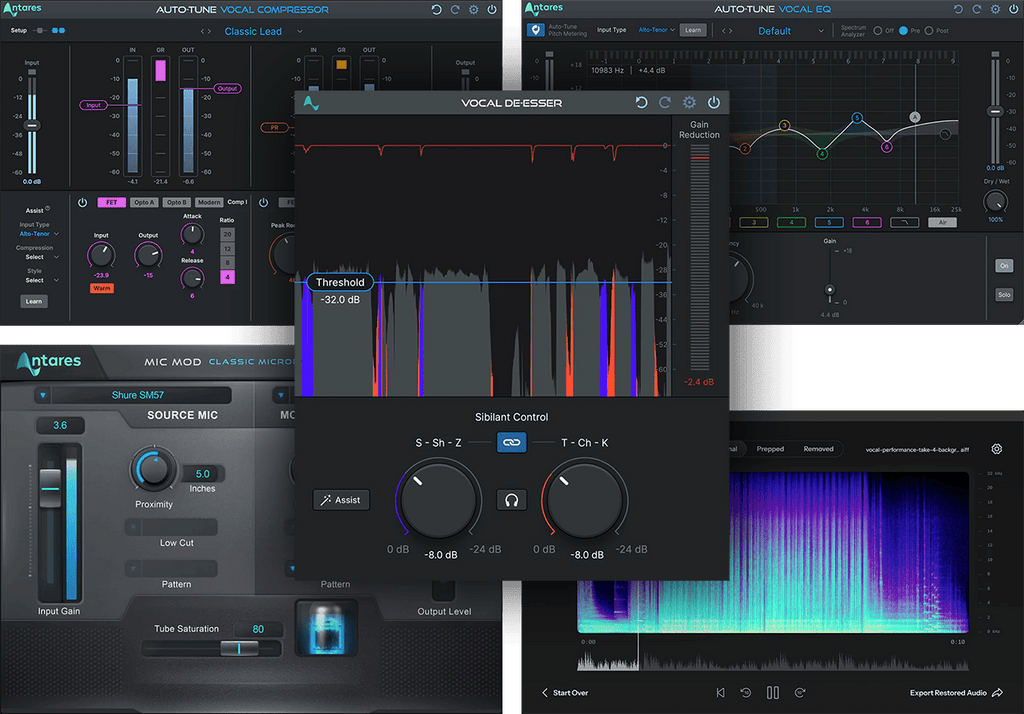Toggle the Comp I power switch
The height and width of the screenshot is (714, 1024).
[83, 203]
